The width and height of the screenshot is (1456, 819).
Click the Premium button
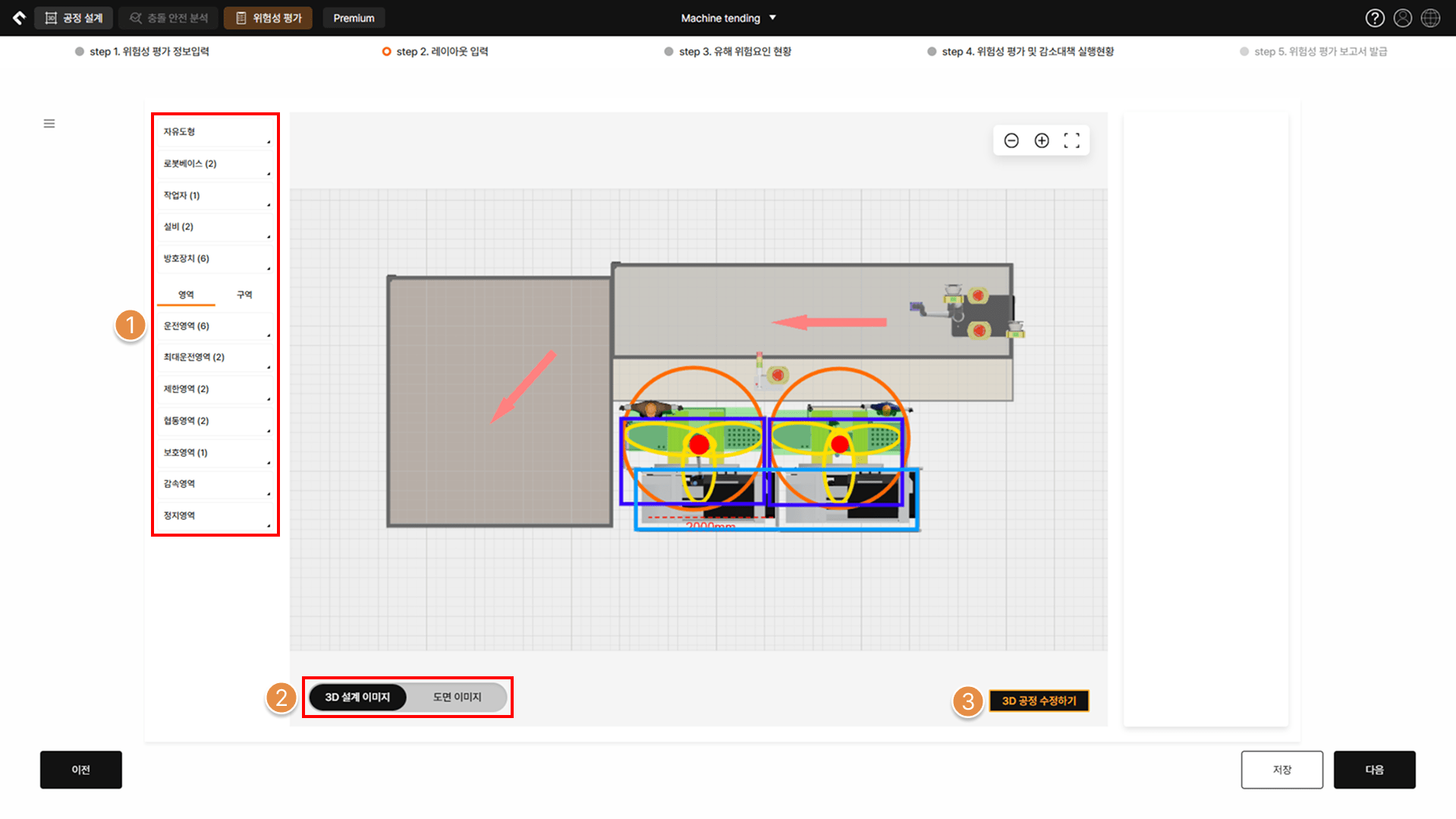click(x=354, y=17)
